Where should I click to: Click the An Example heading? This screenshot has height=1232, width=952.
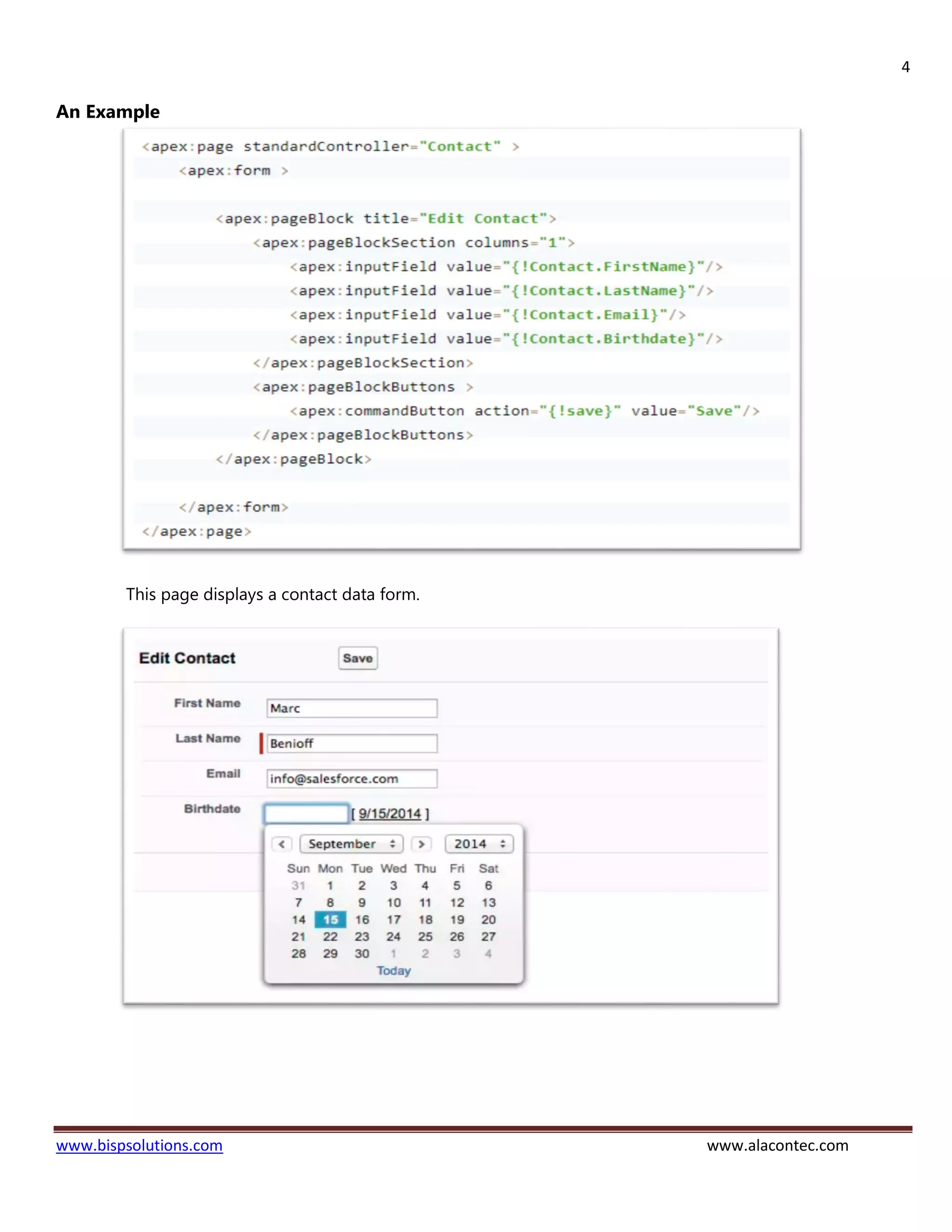(108, 112)
